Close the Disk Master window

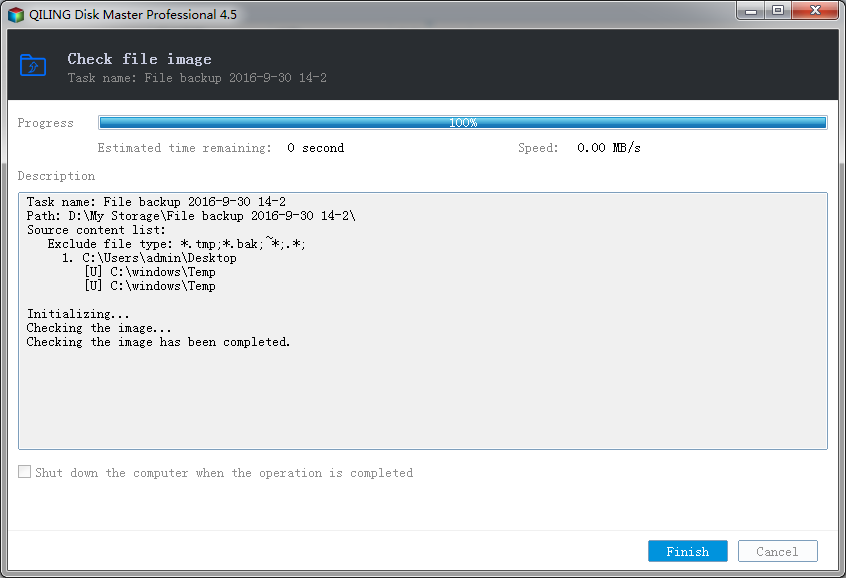point(815,11)
